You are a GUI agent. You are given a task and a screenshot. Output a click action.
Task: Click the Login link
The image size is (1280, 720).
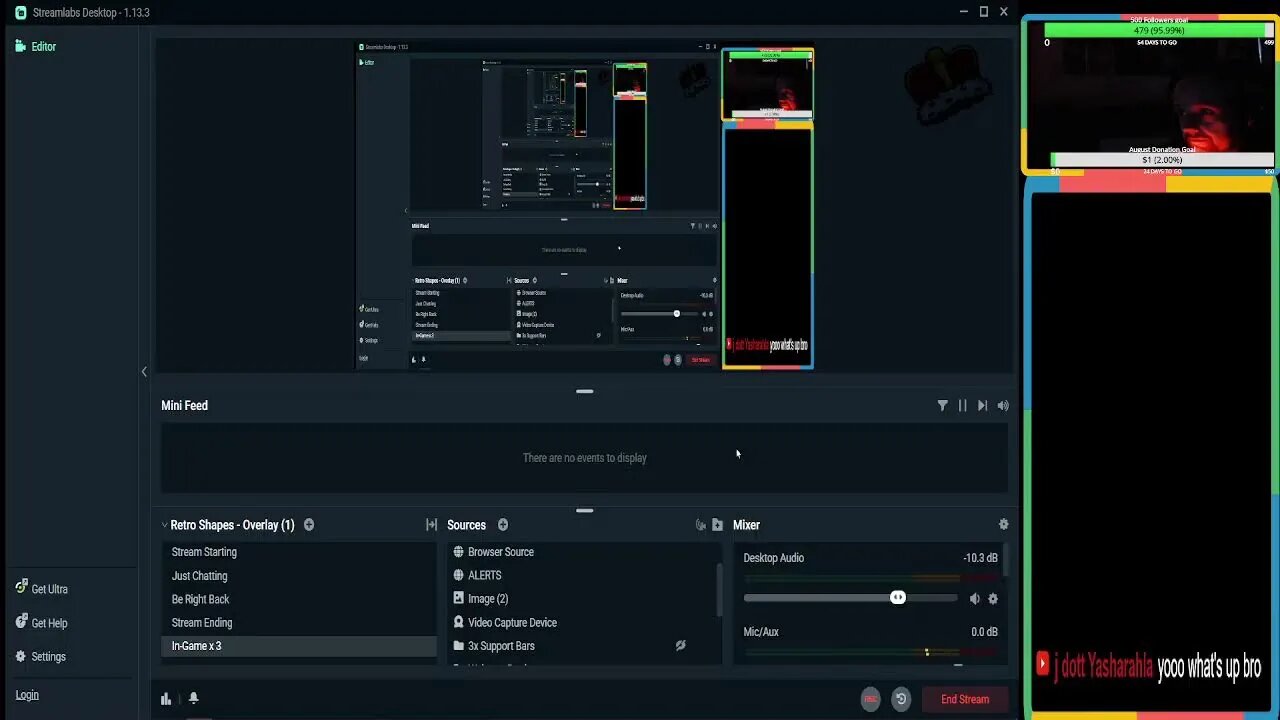(27, 695)
